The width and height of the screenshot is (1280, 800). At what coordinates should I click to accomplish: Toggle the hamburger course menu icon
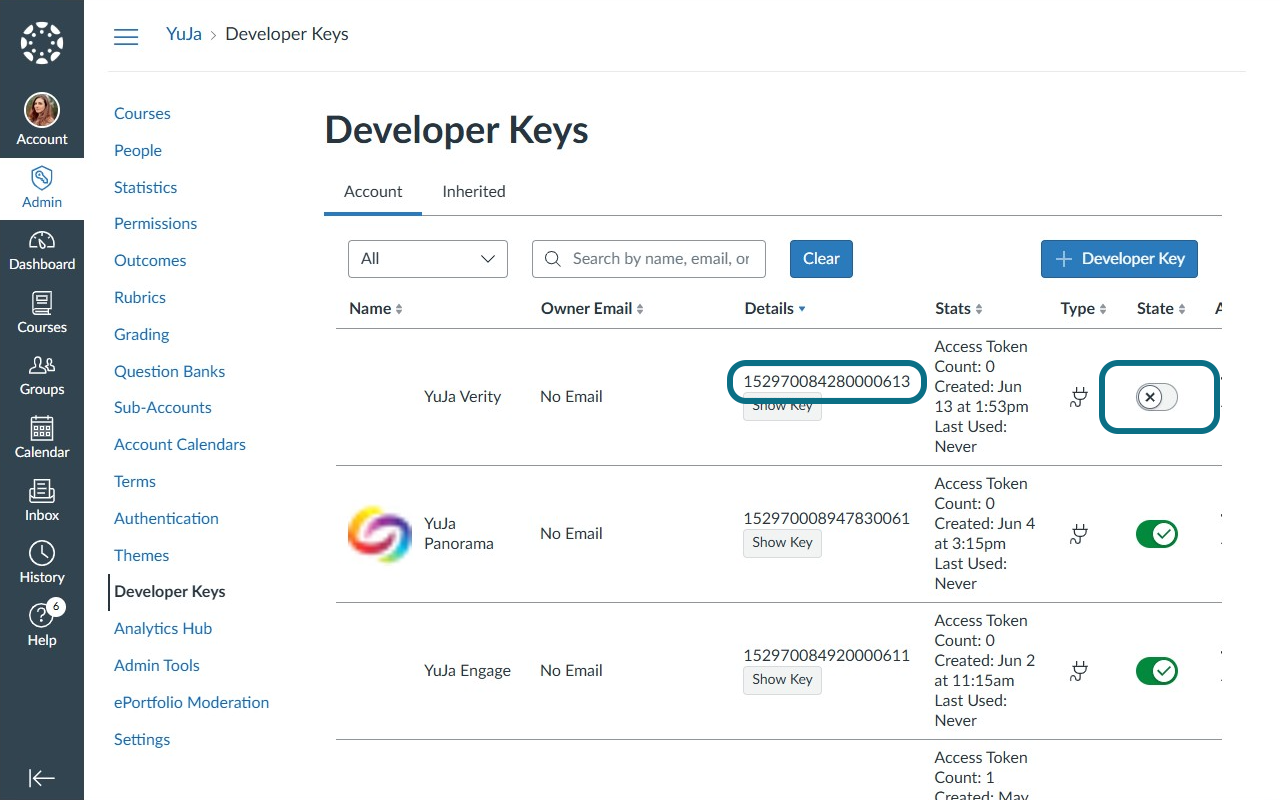(x=126, y=37)
